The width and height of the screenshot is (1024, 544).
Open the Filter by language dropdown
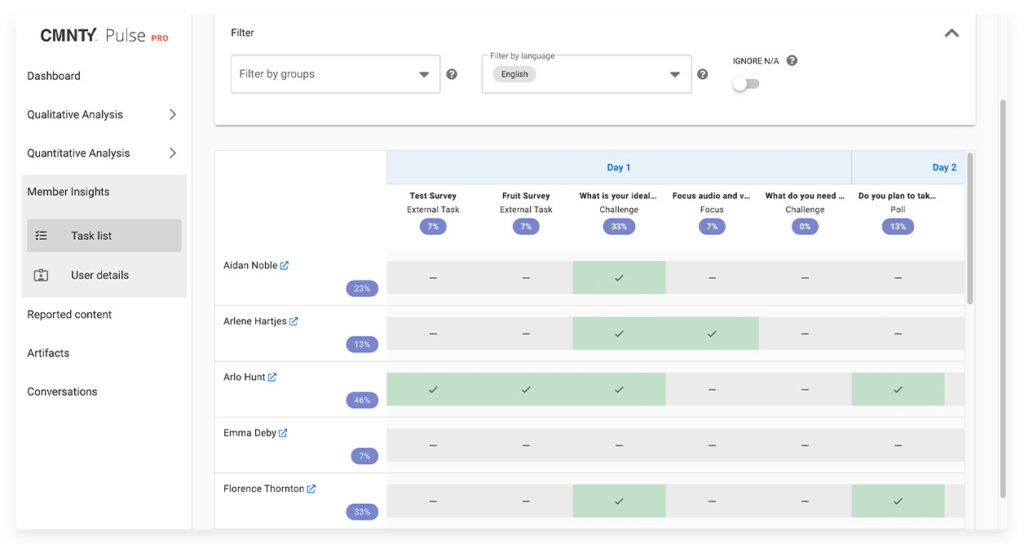point(586,74)
